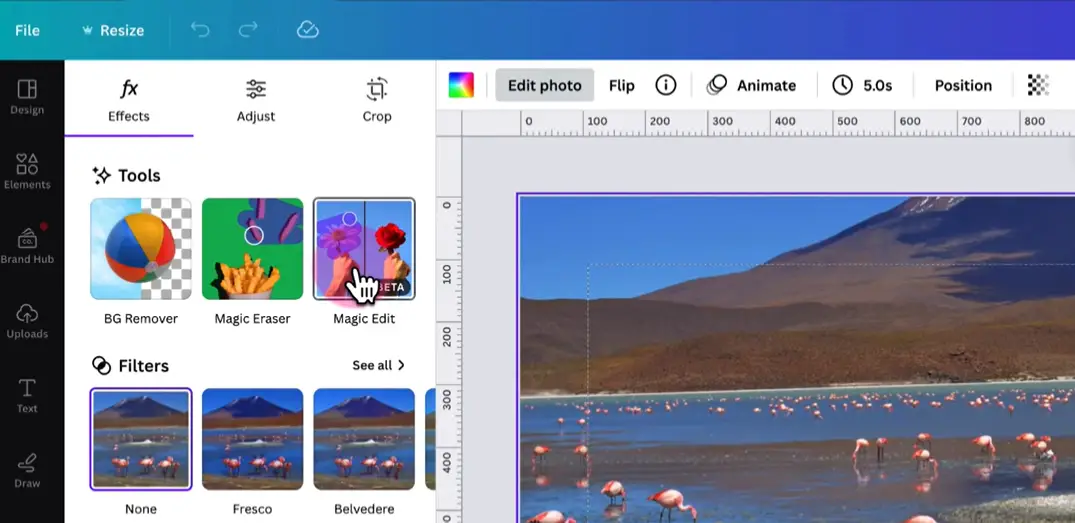
Task: Undo the last action
Action: point(200,29)
